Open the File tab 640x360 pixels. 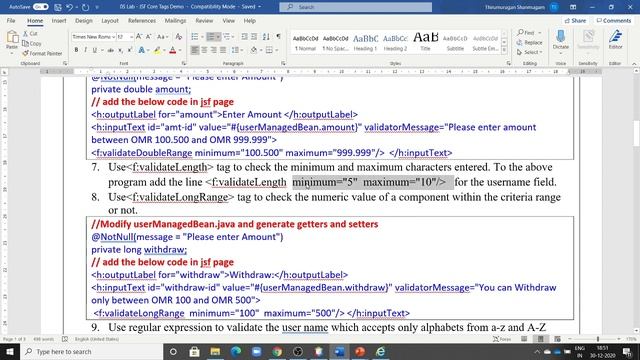coord(11,20)
